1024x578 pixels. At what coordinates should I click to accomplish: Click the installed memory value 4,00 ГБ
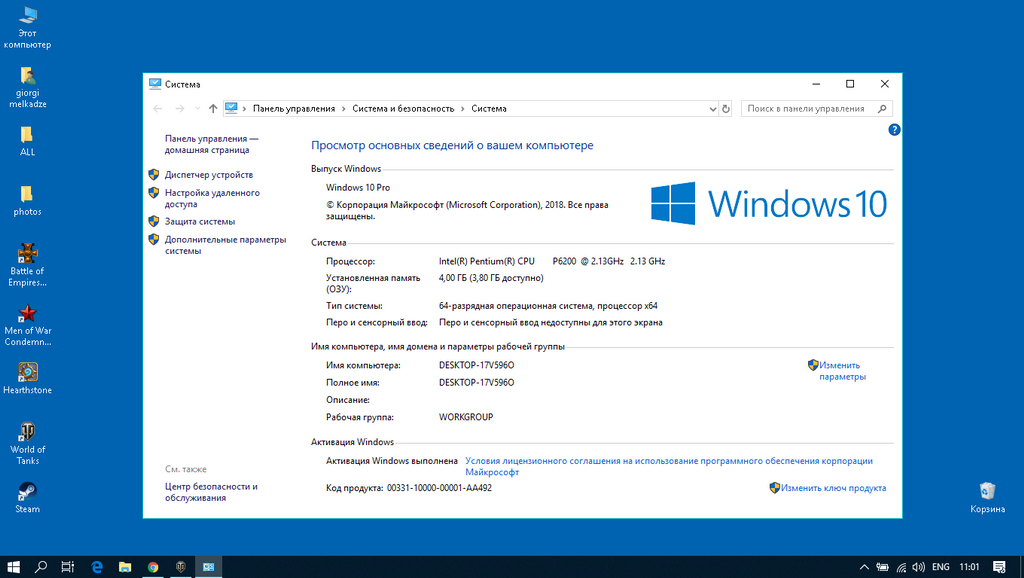pyautogui.click(x=491, y=278)
